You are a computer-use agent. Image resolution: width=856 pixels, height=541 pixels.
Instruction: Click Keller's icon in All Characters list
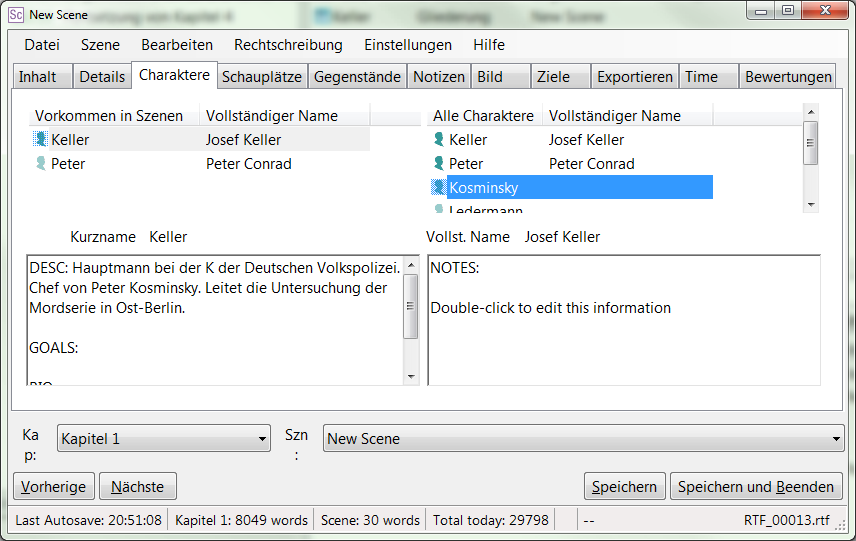(439, 140)
